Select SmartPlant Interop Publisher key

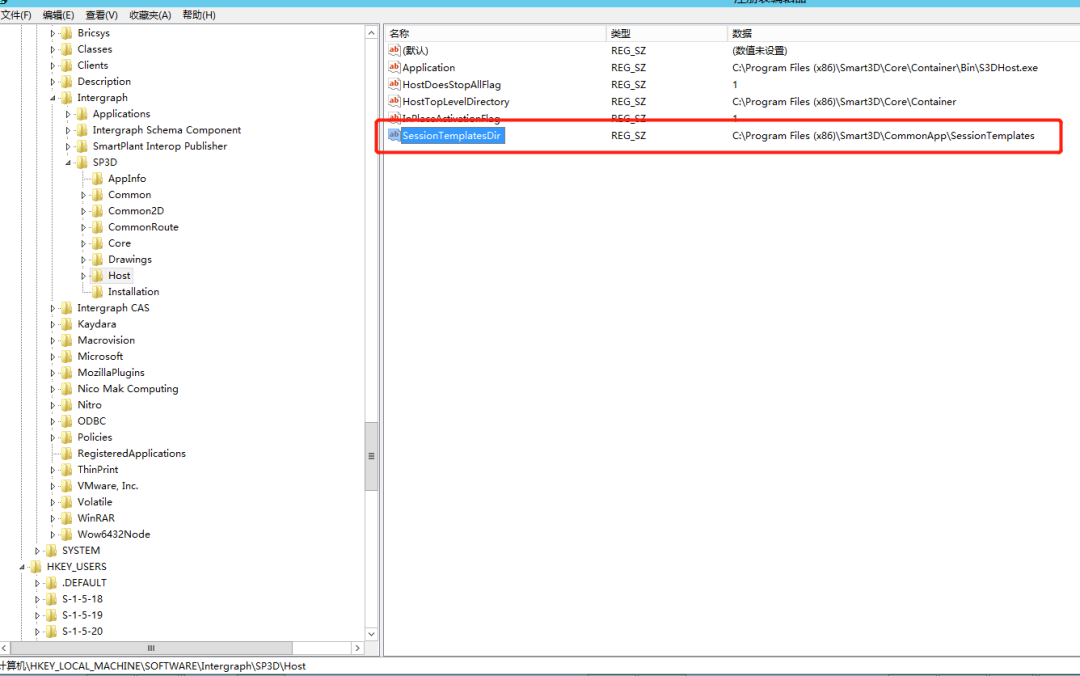[160, 146]
